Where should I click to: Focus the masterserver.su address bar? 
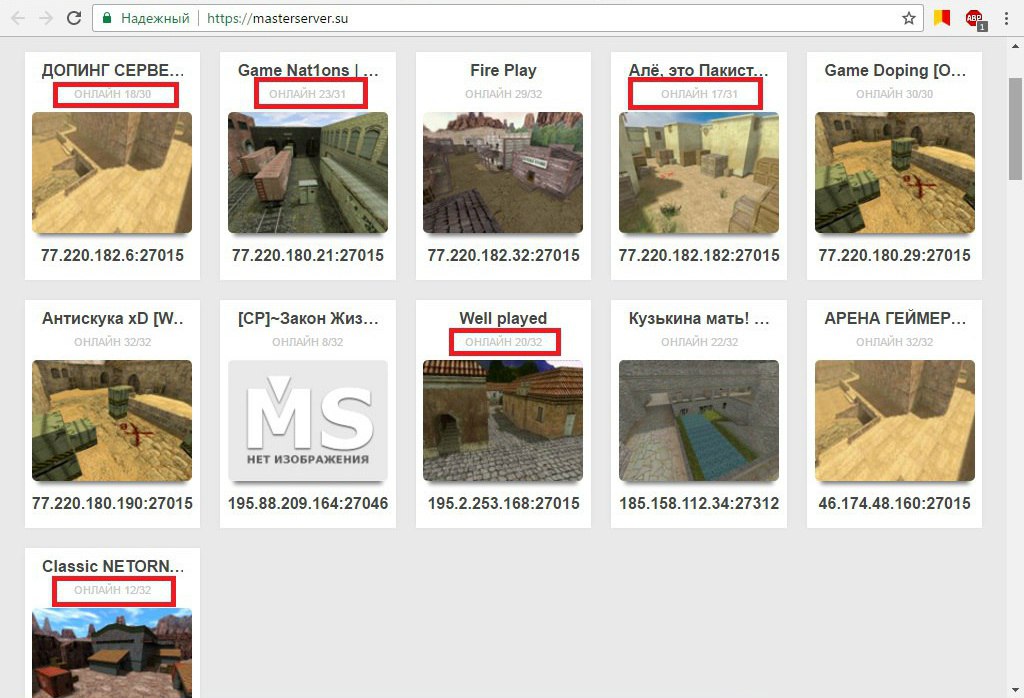coord(507,18)
